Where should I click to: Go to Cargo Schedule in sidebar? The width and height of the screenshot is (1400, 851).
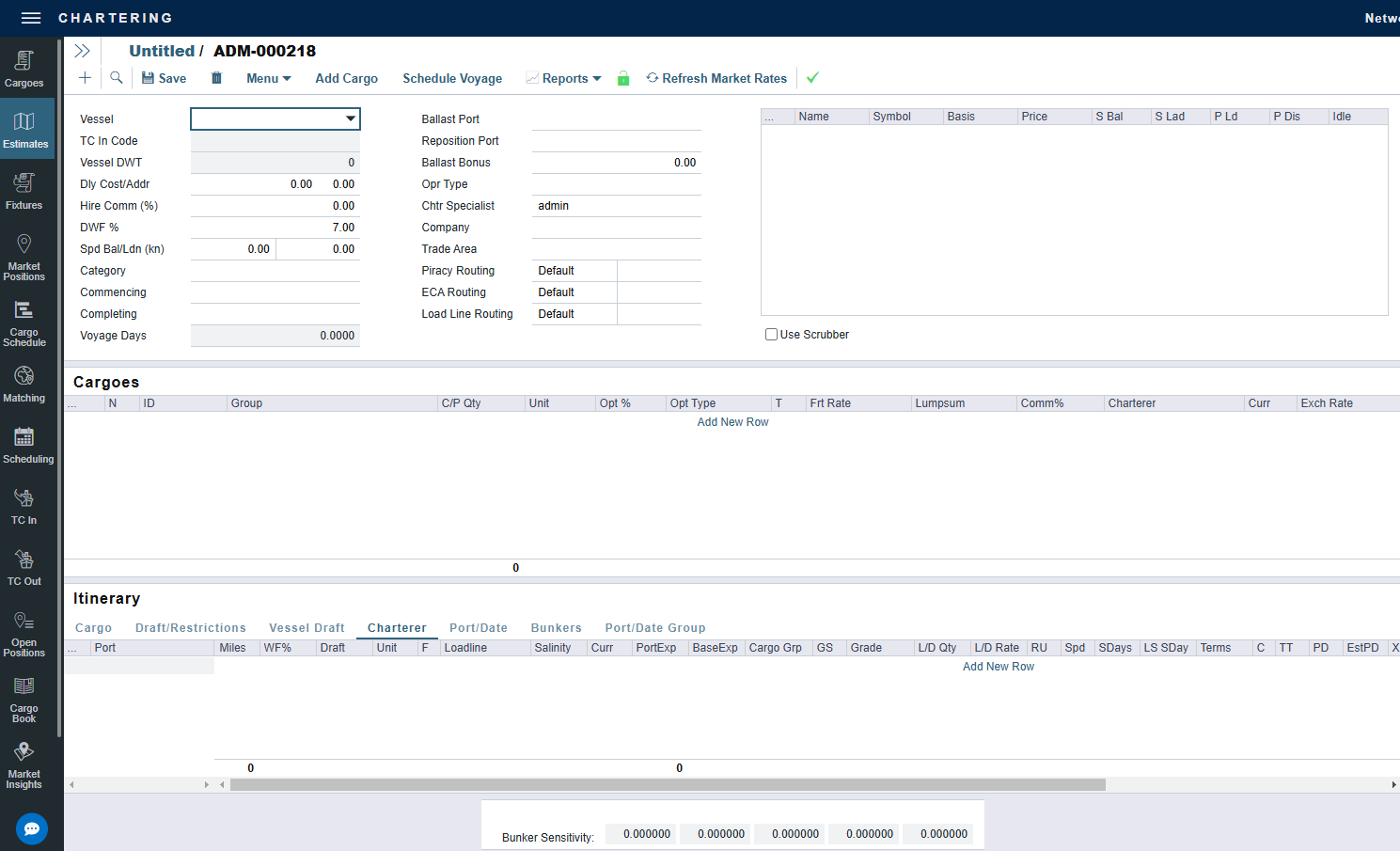[24, 323]
